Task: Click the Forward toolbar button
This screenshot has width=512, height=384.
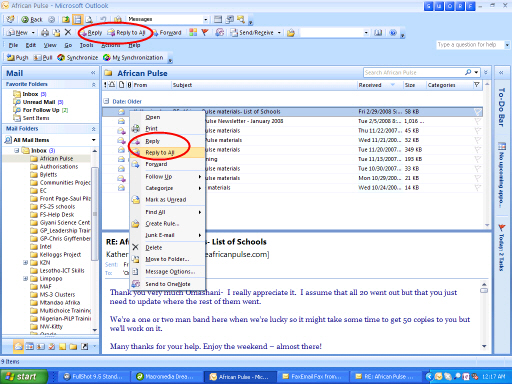Action: pyautogui.click(x=167, y=33)
